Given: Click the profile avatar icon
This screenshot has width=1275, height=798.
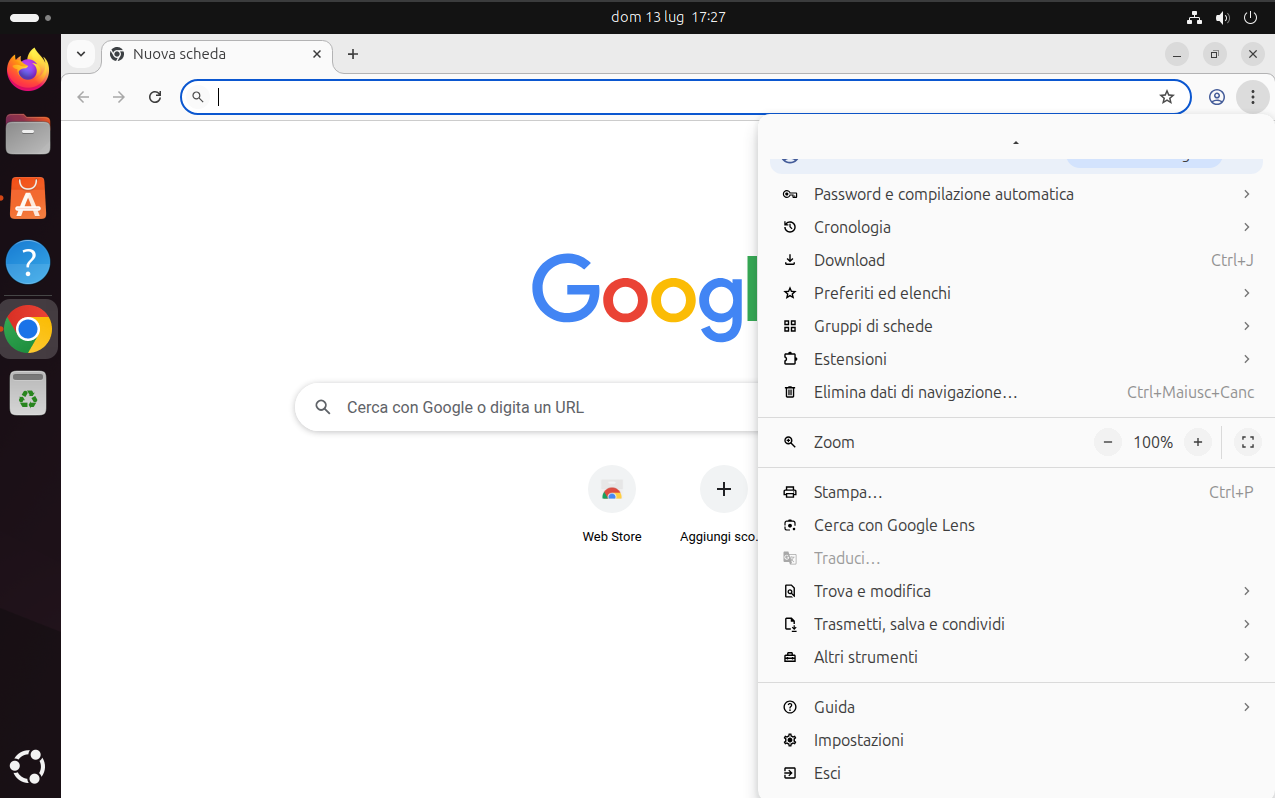Looking at the screenshot, I should tap(1217, 97).
